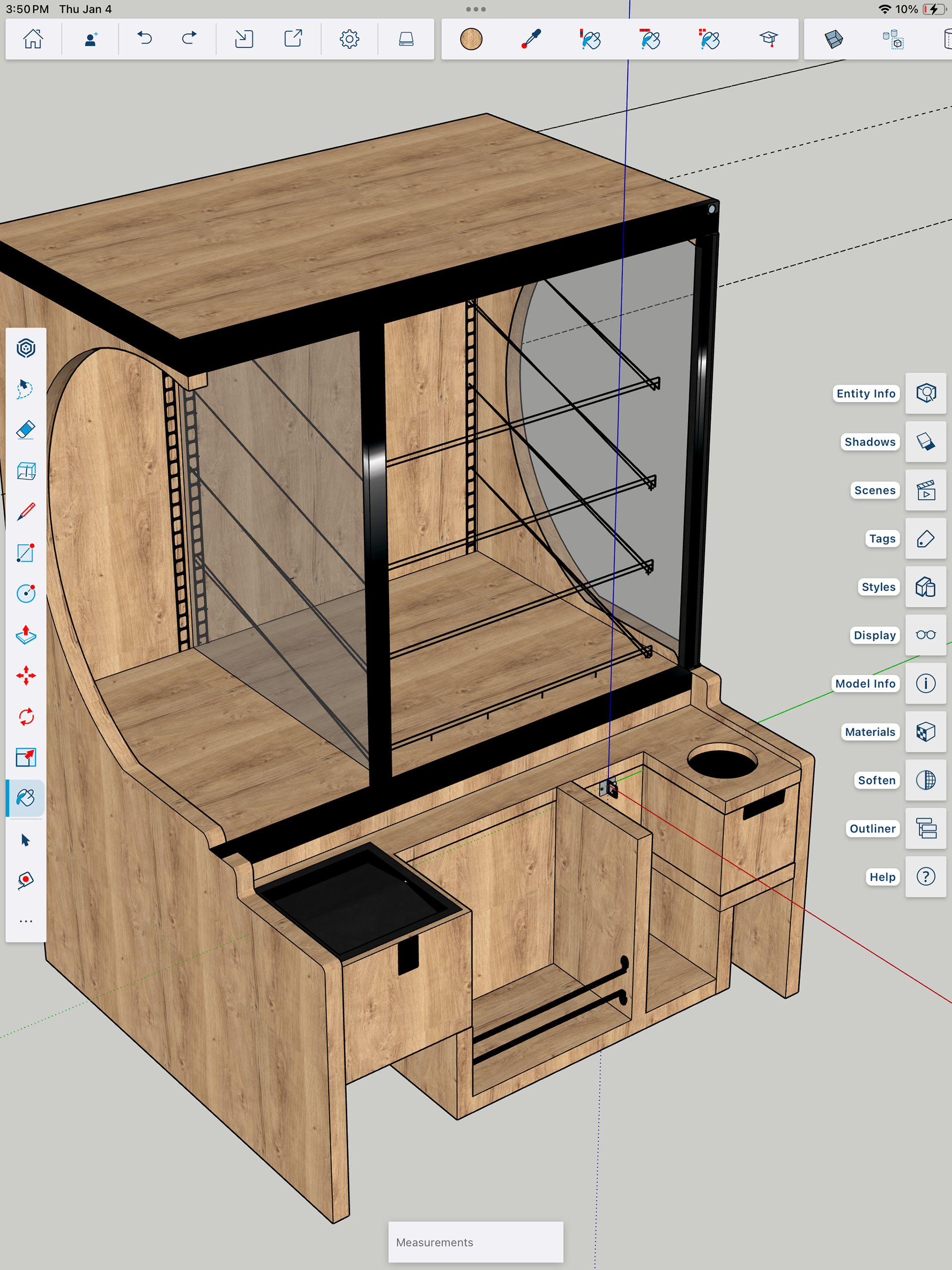The width and height of the screenshot is (952, 1270).
Task: Select the Eraser tool
Action: tap(26, 429)
